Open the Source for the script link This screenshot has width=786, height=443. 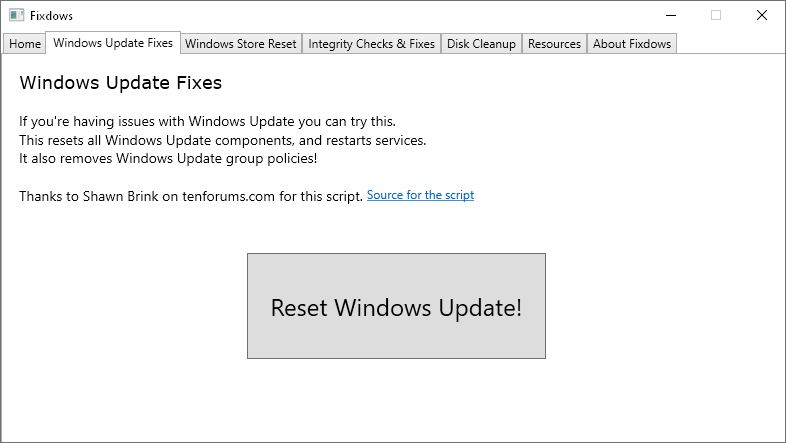coord(420,195)
